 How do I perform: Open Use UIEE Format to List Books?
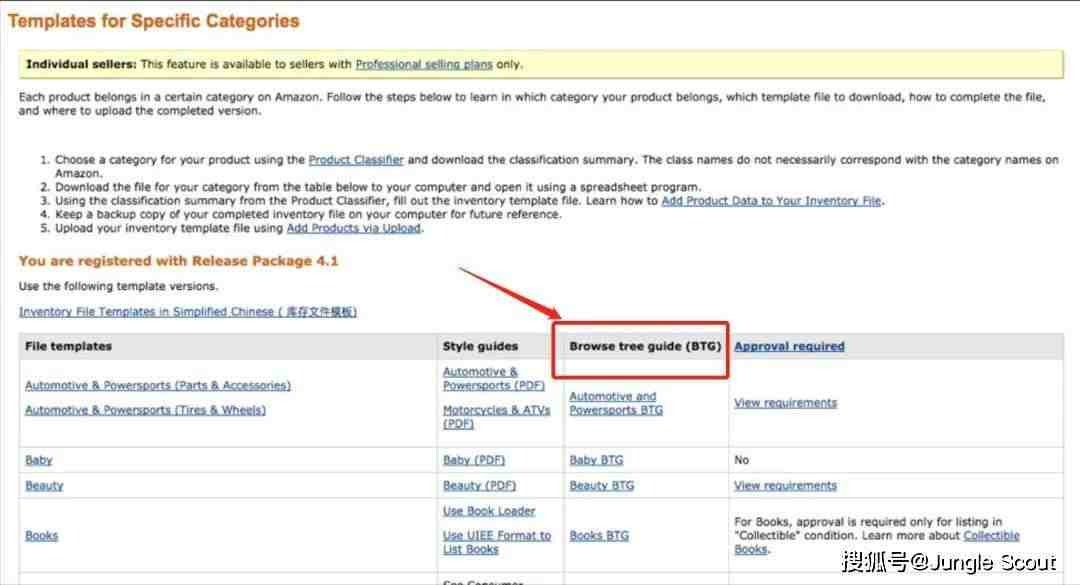pos(497,542)
